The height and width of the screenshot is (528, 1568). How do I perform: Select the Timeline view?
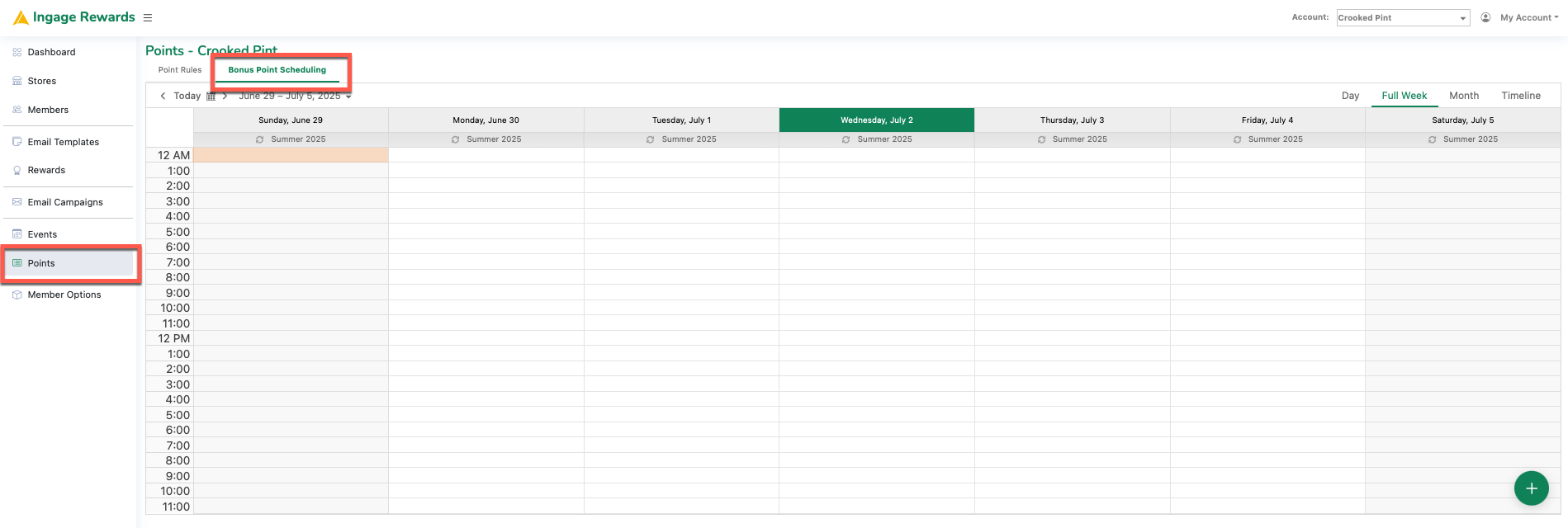[1521, 96]
